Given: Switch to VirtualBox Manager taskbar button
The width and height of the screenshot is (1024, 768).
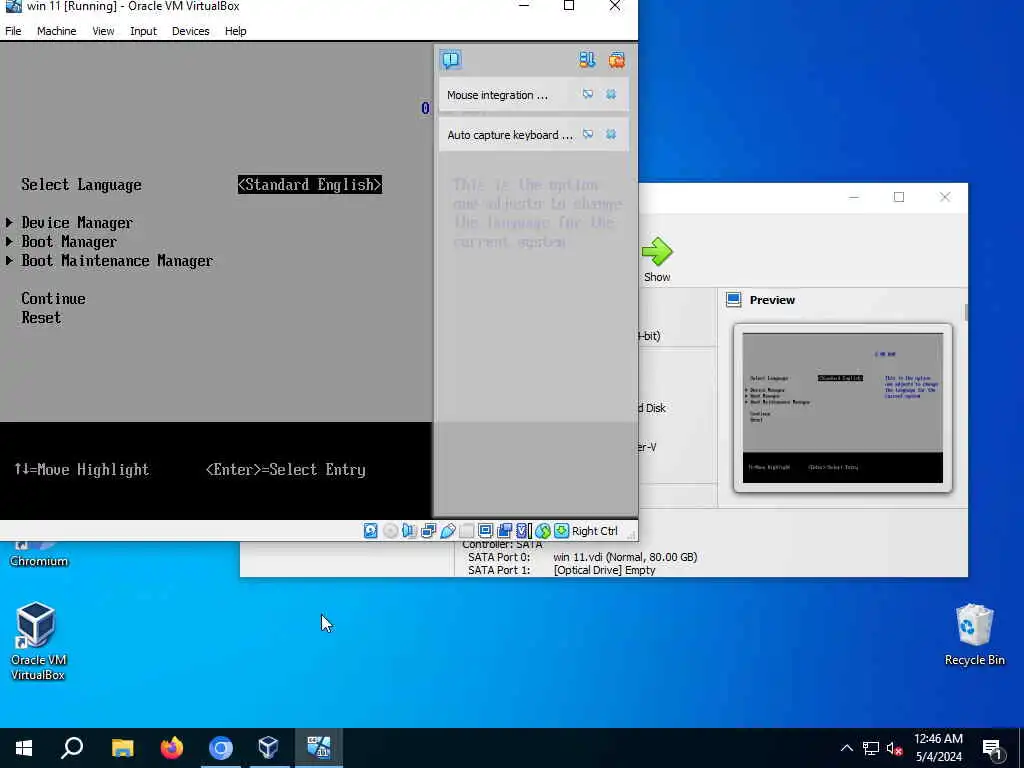Looking at the screenshot, I should (x=268, y=748).
